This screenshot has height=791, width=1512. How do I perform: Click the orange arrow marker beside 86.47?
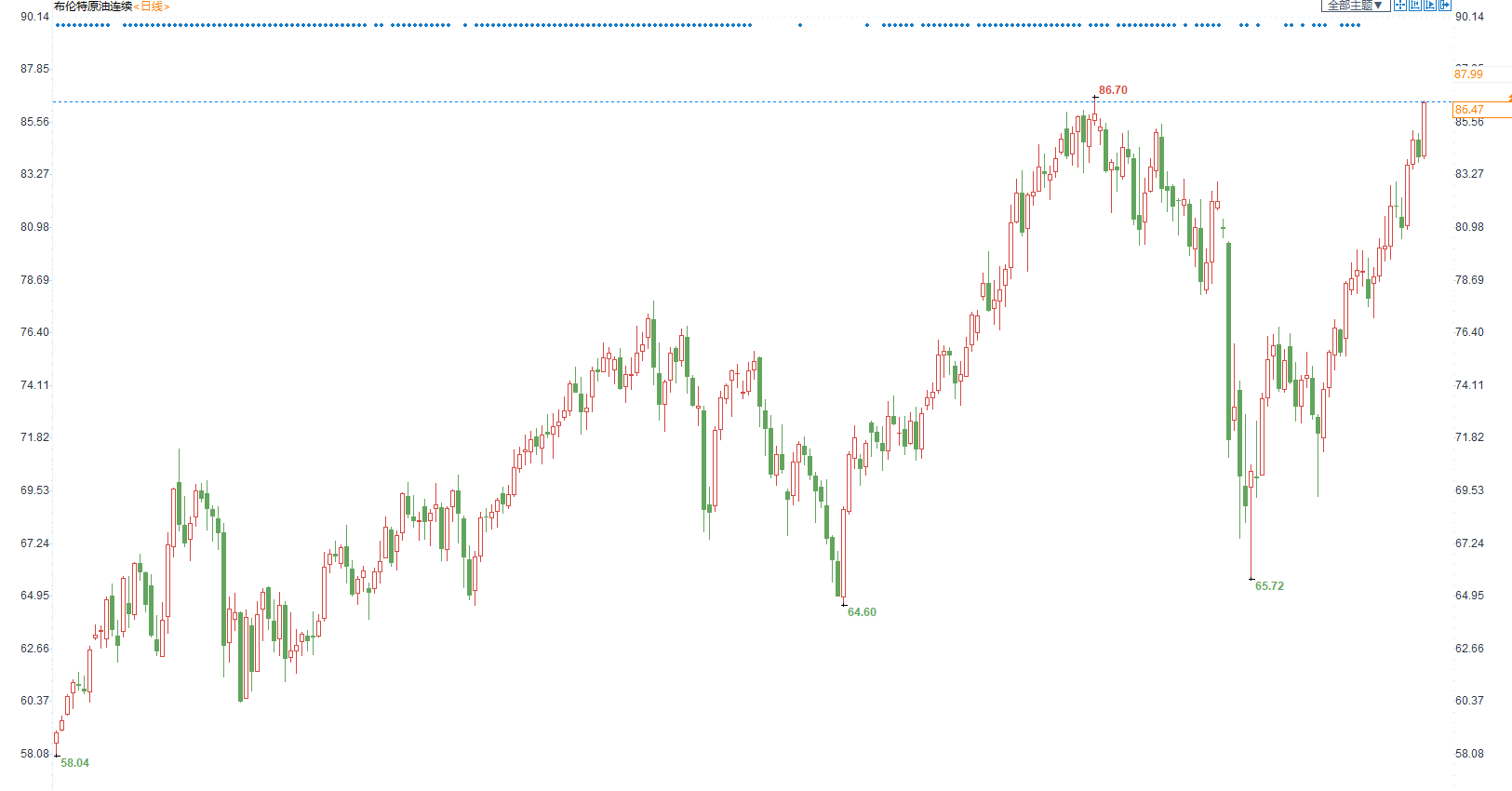tap(1508, 99)
